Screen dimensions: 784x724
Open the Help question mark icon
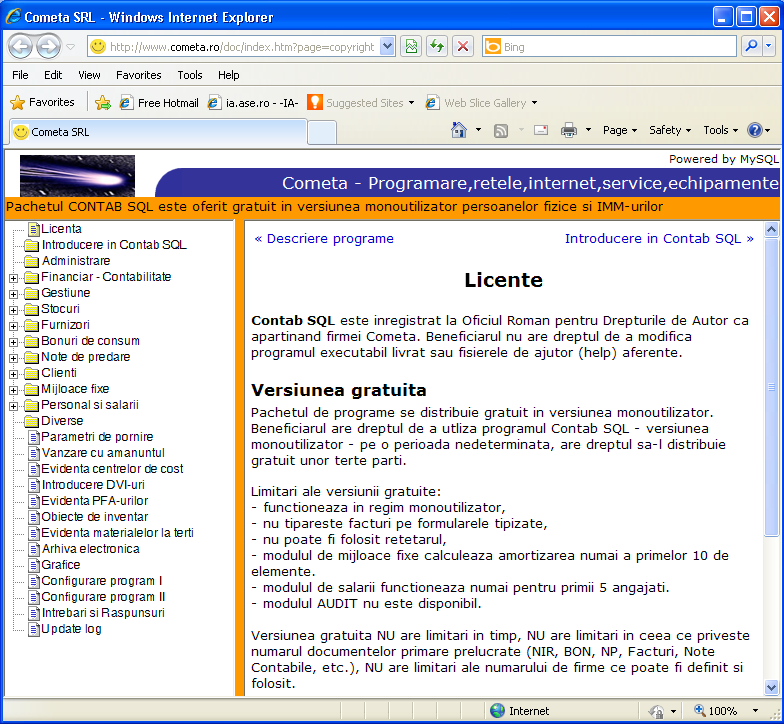click(x=754, y=130)
